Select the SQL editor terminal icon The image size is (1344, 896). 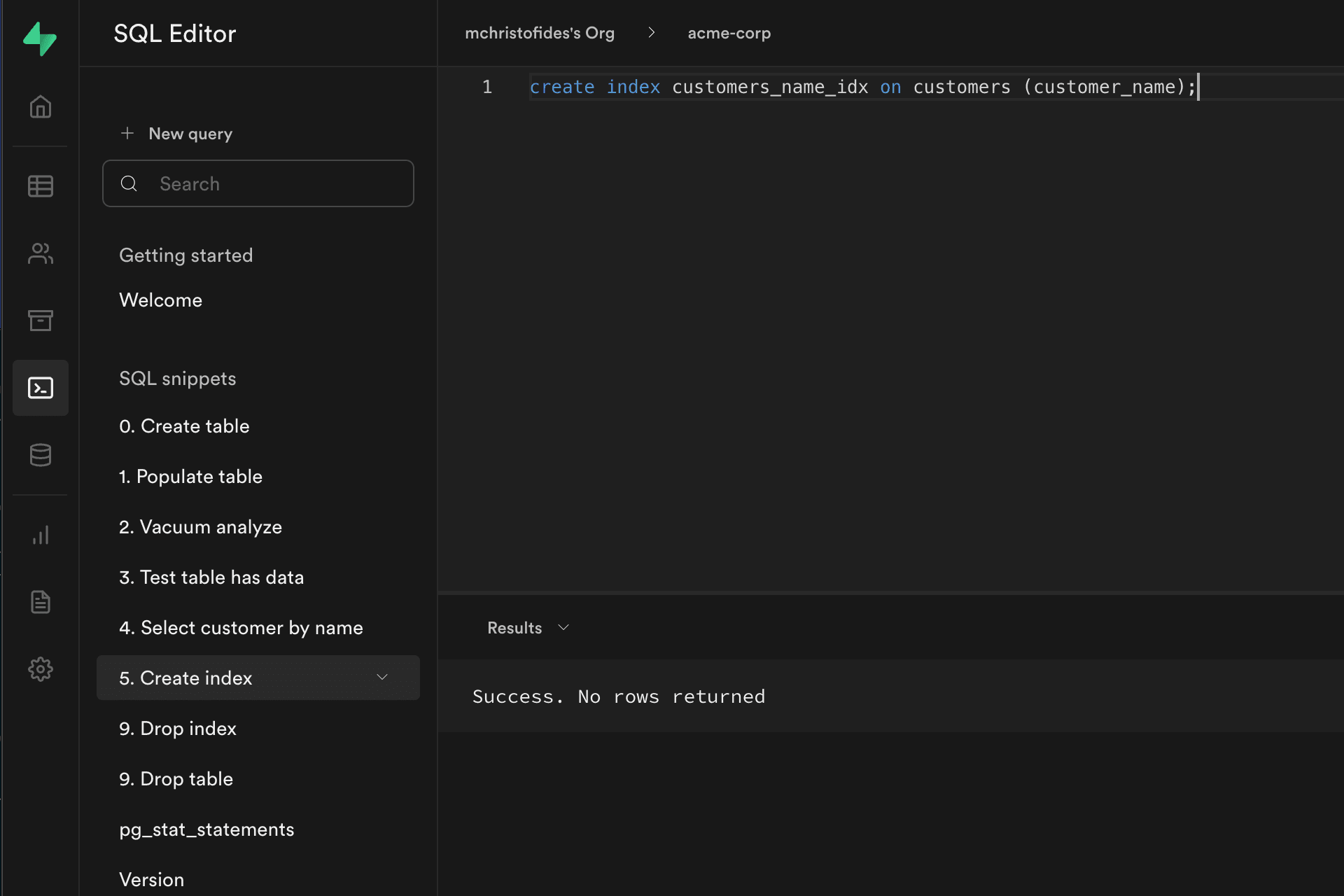(40, 388)
